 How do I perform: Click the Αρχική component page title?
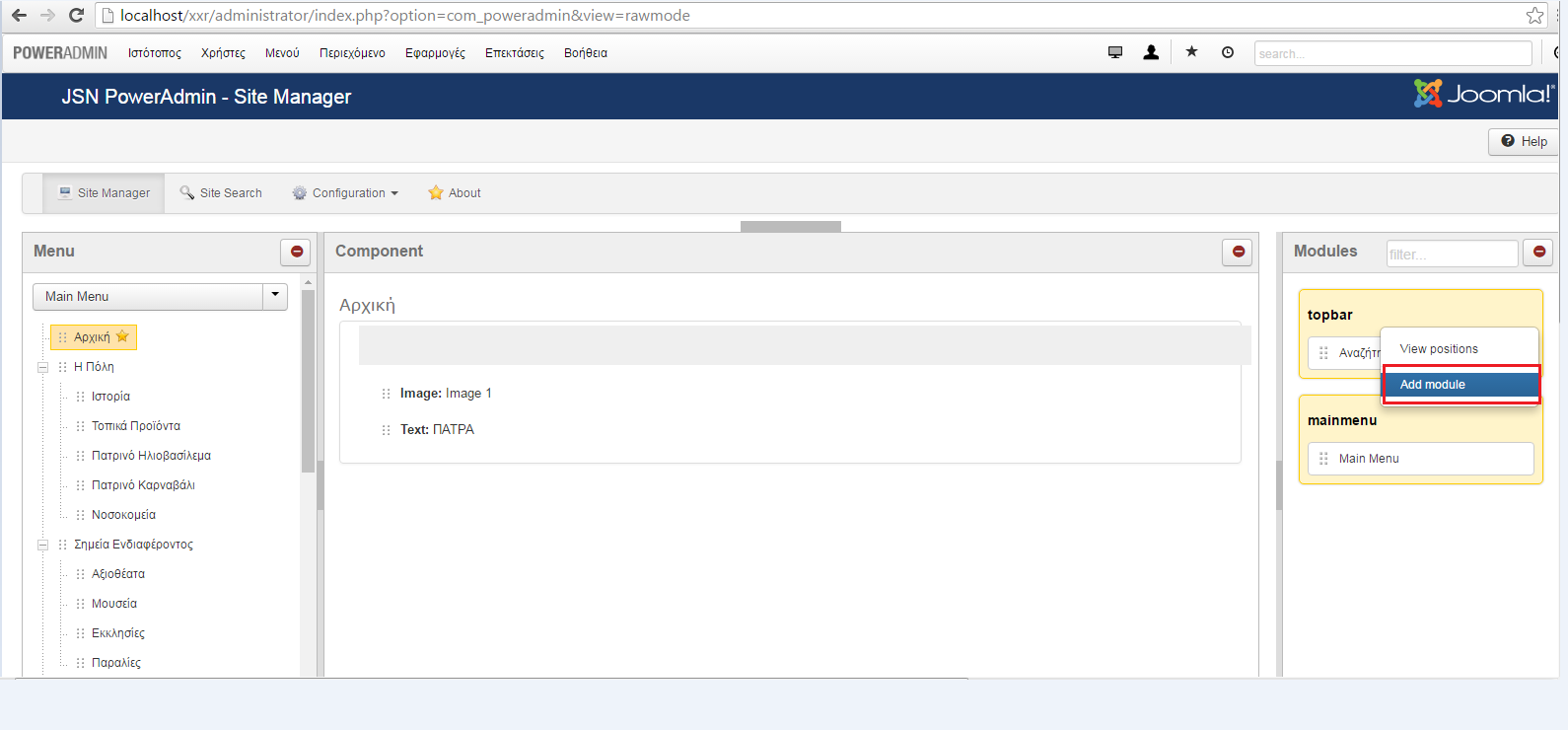pos(367,306)
